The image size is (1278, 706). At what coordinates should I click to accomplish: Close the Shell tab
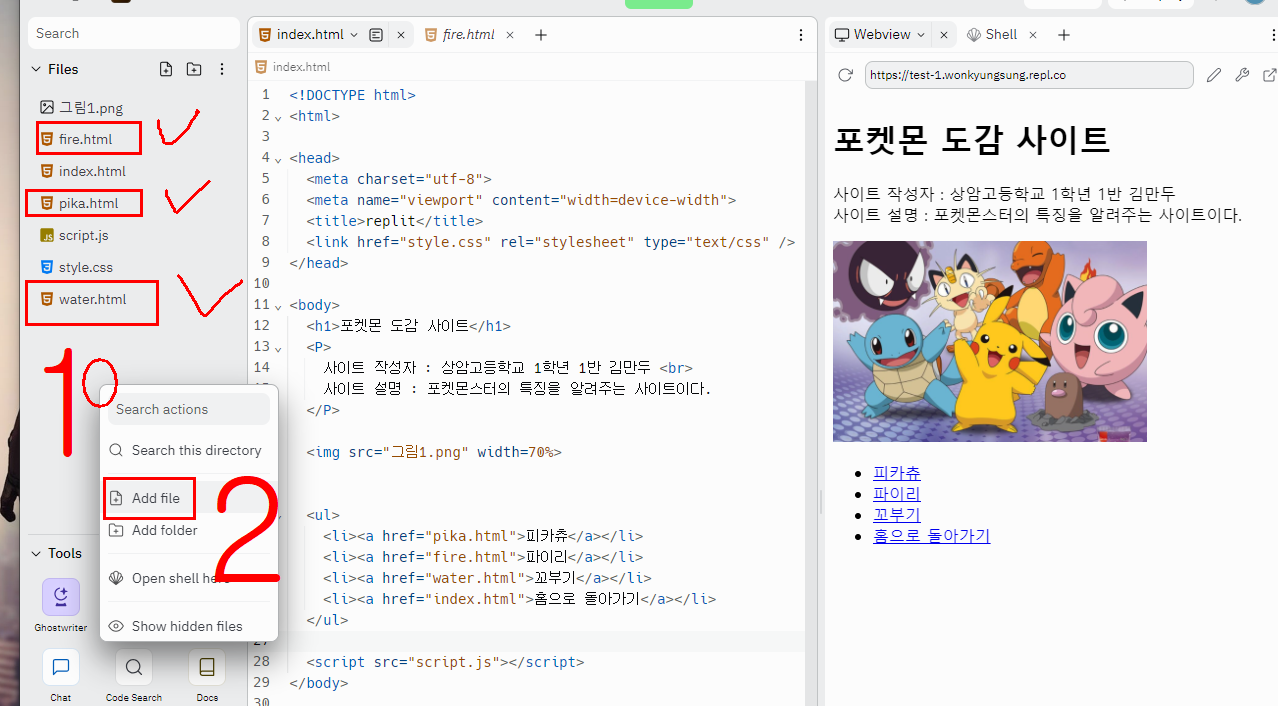point(1033,35)
